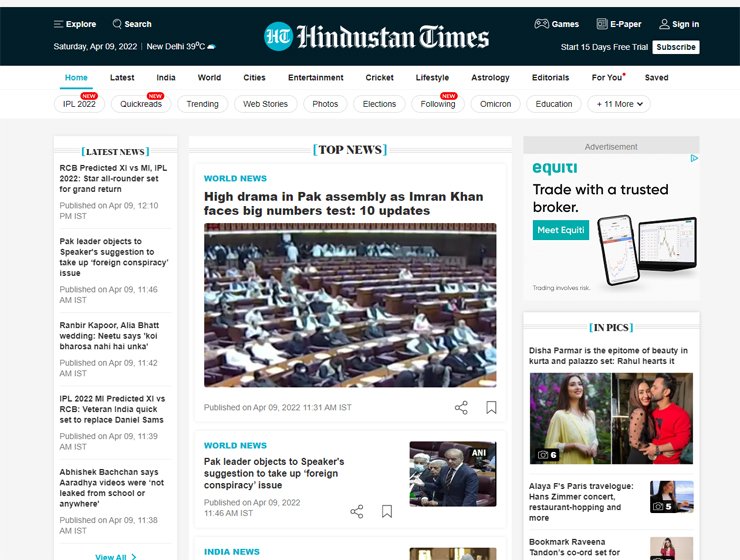
Task: Click the IPL 2022 pill
Action: (79, 104)
